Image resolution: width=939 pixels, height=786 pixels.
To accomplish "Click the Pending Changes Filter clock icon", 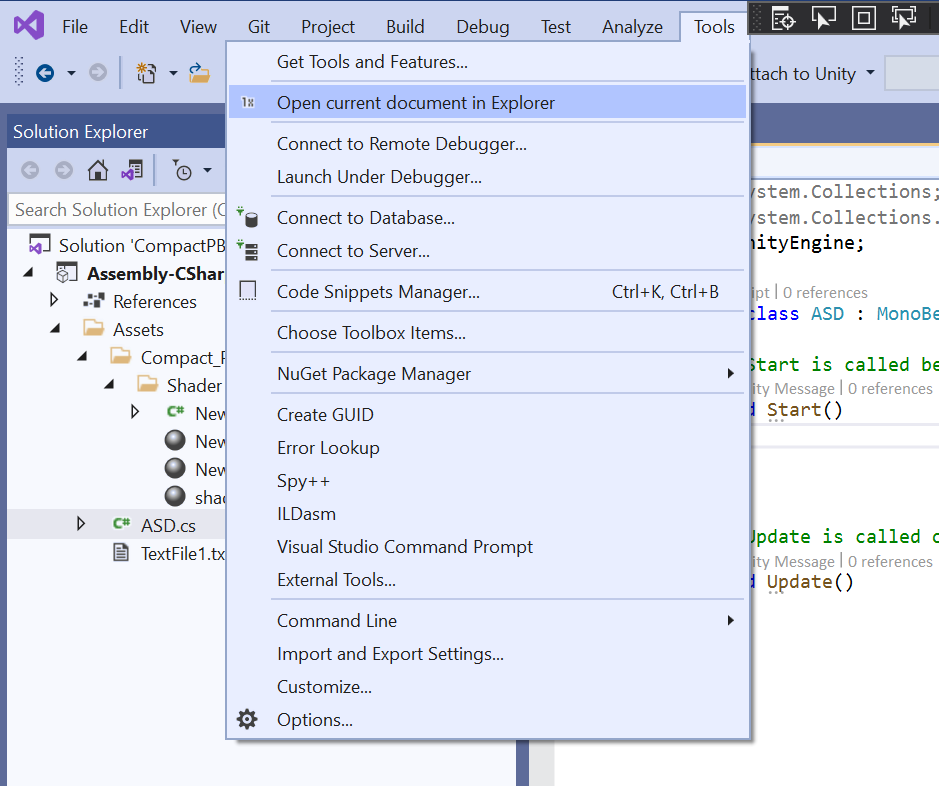I will (182, 171).
